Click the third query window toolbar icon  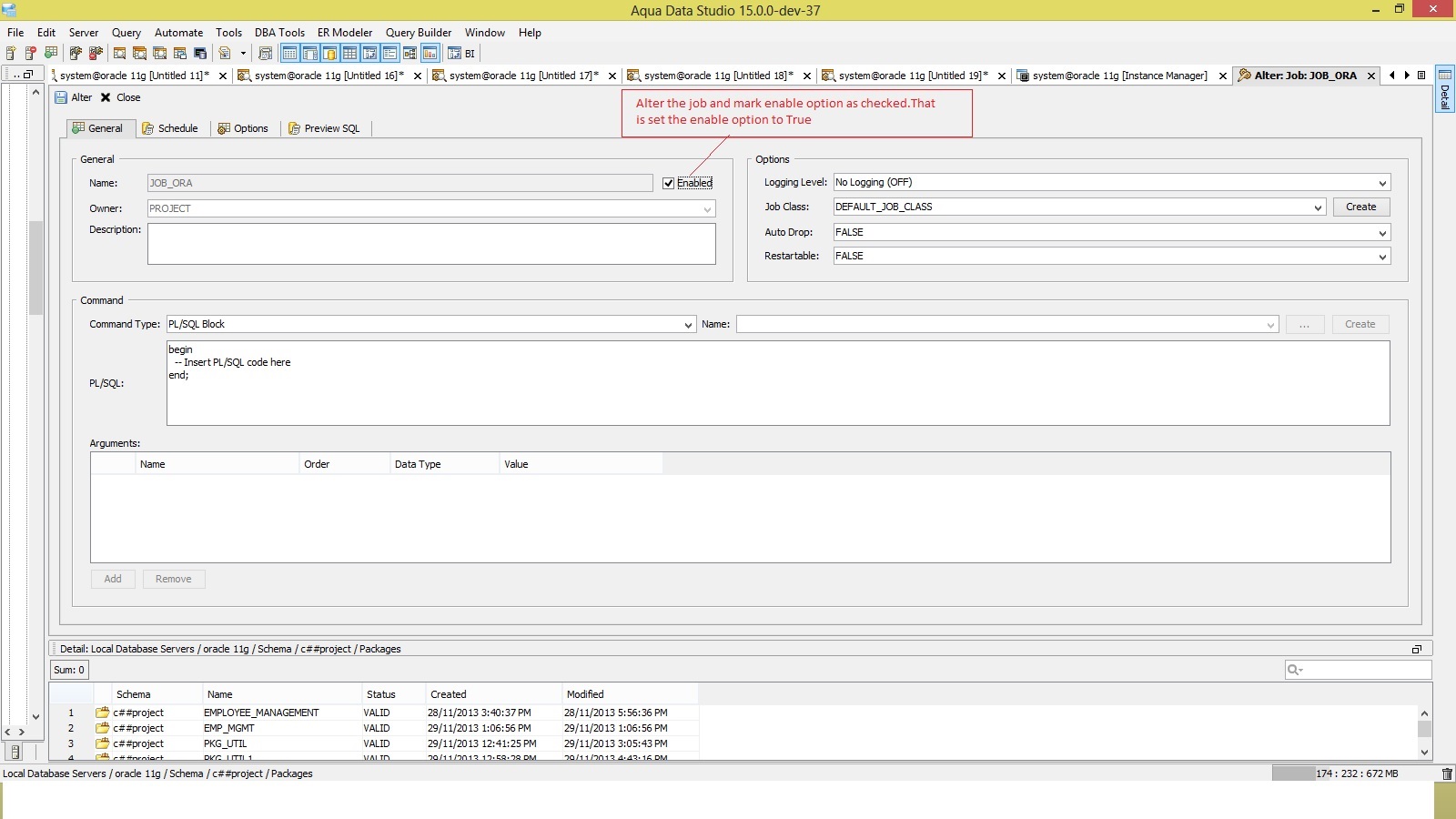pos(160,54)
